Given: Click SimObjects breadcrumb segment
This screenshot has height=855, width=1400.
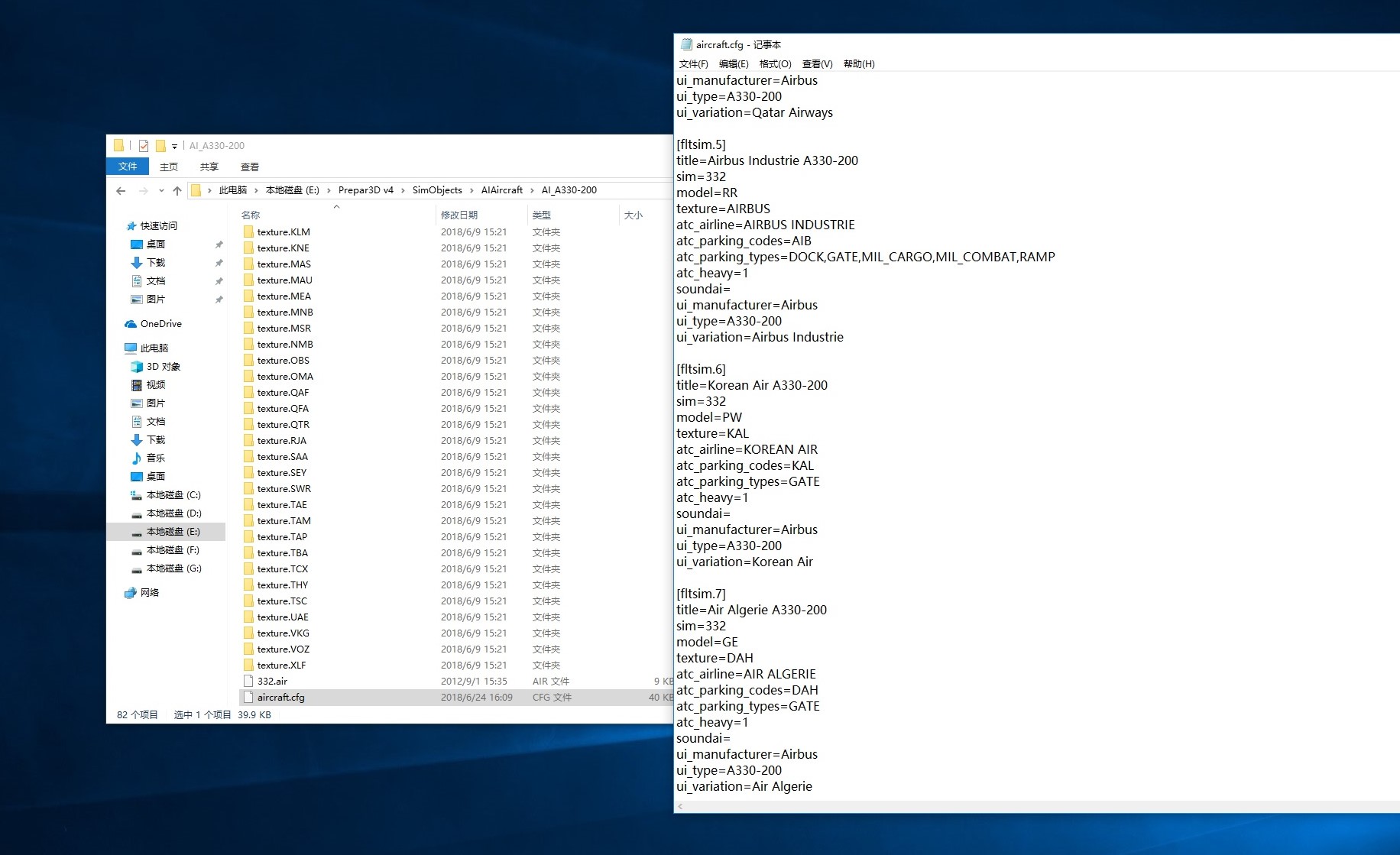Looking at the screenshot, I should coord(437,190).
